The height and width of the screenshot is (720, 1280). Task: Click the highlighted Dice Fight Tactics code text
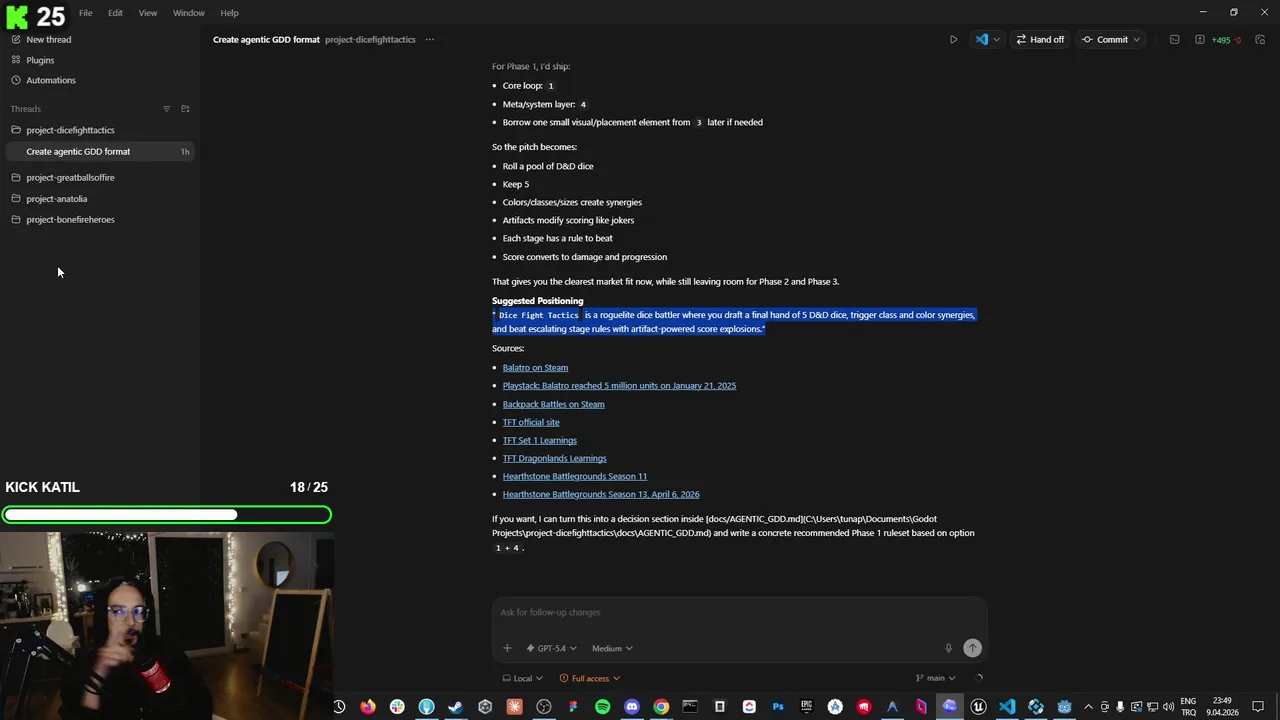click(x=538, y=315)
